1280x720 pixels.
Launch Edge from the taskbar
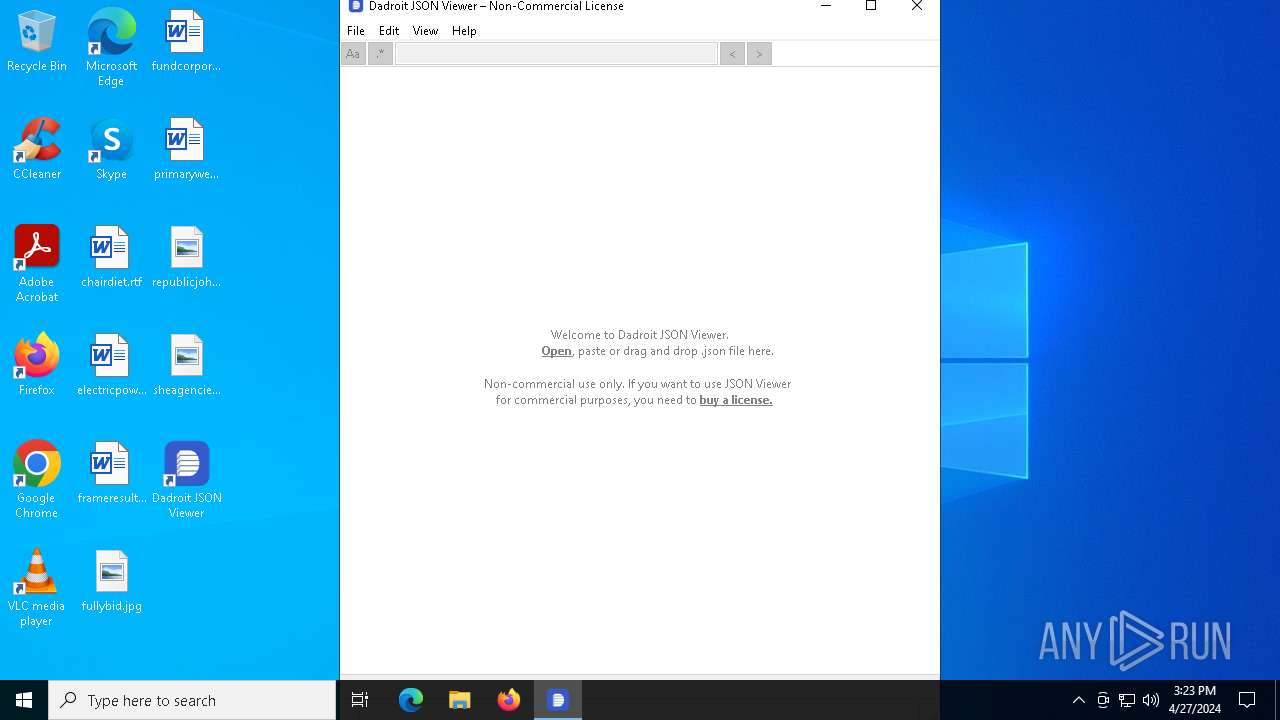pos(411,700)
